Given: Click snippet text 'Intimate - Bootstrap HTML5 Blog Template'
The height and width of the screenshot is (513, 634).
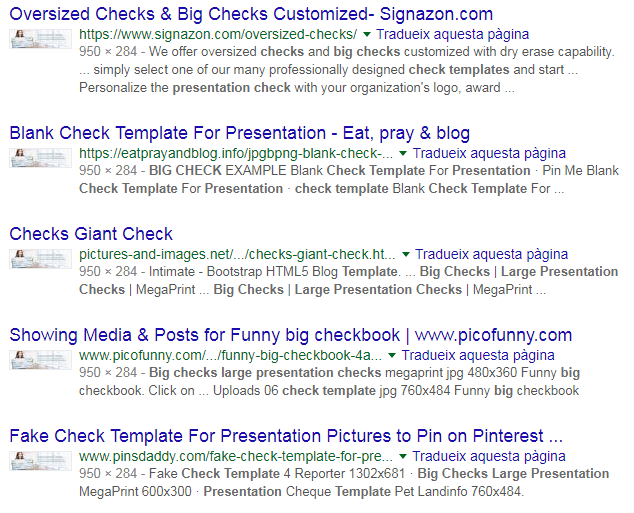Looking at the screenshot, I should pos(273,272).
